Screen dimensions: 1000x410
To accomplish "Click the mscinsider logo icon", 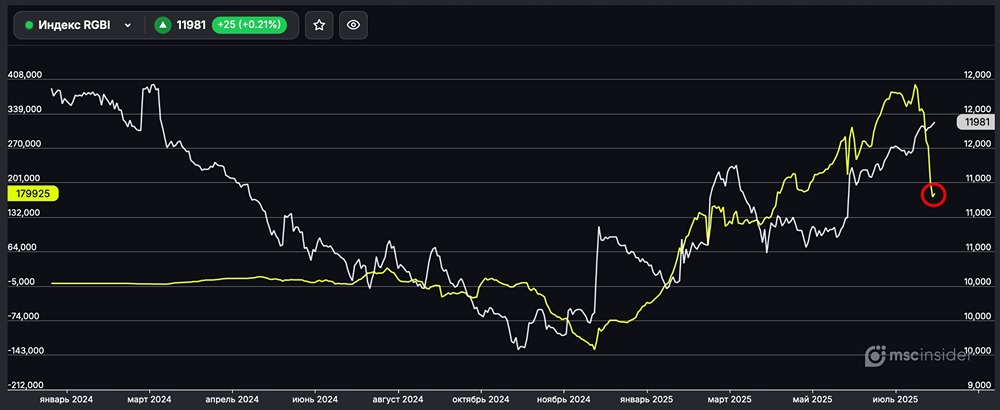I will click(x=875, y=357).
